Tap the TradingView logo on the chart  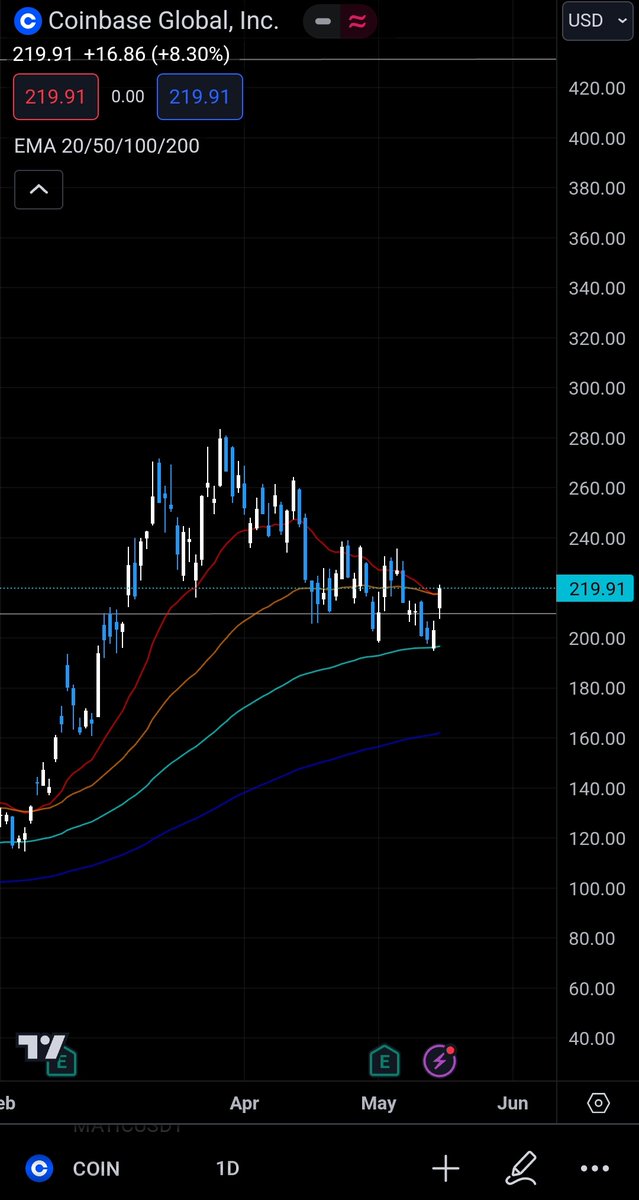(x=42, y=1048)
